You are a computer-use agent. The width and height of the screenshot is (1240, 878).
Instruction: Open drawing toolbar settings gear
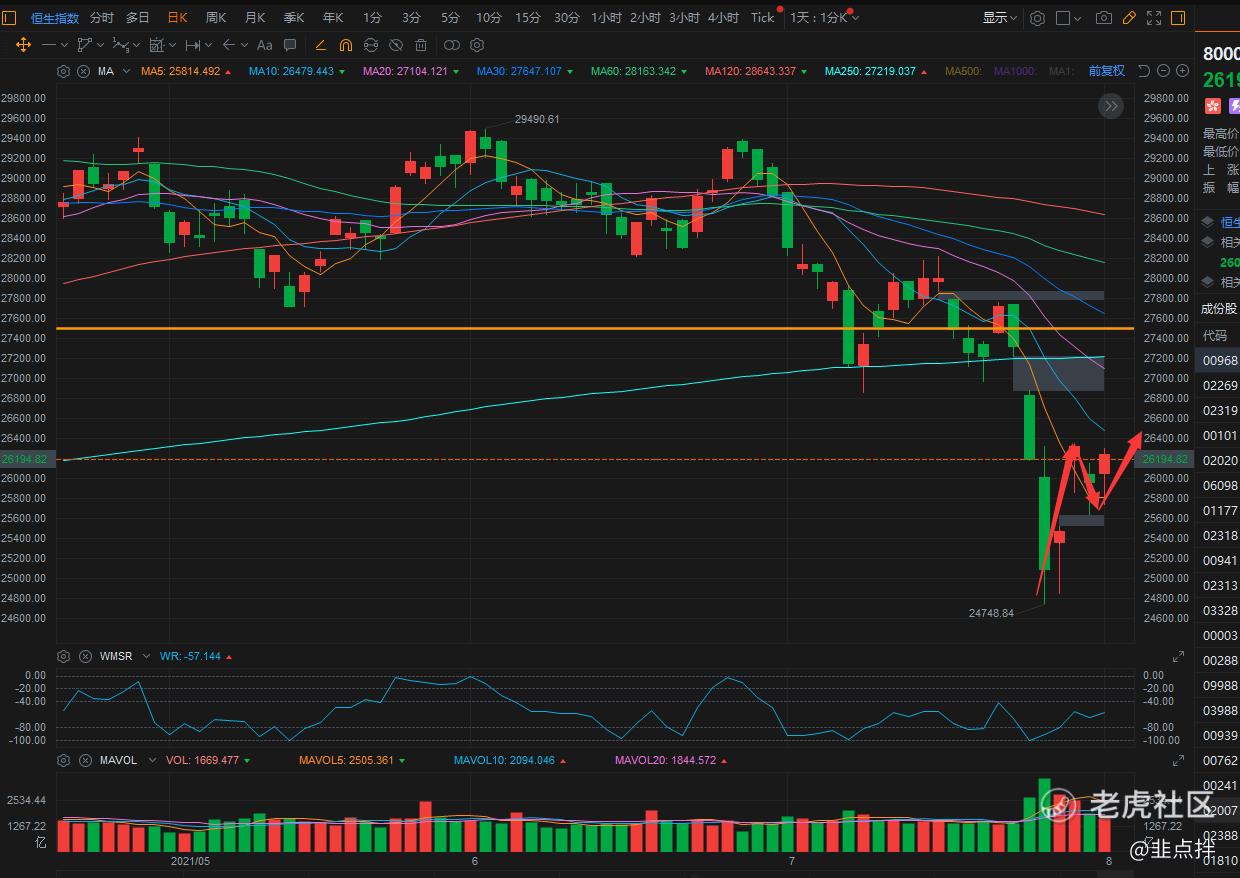477,45
